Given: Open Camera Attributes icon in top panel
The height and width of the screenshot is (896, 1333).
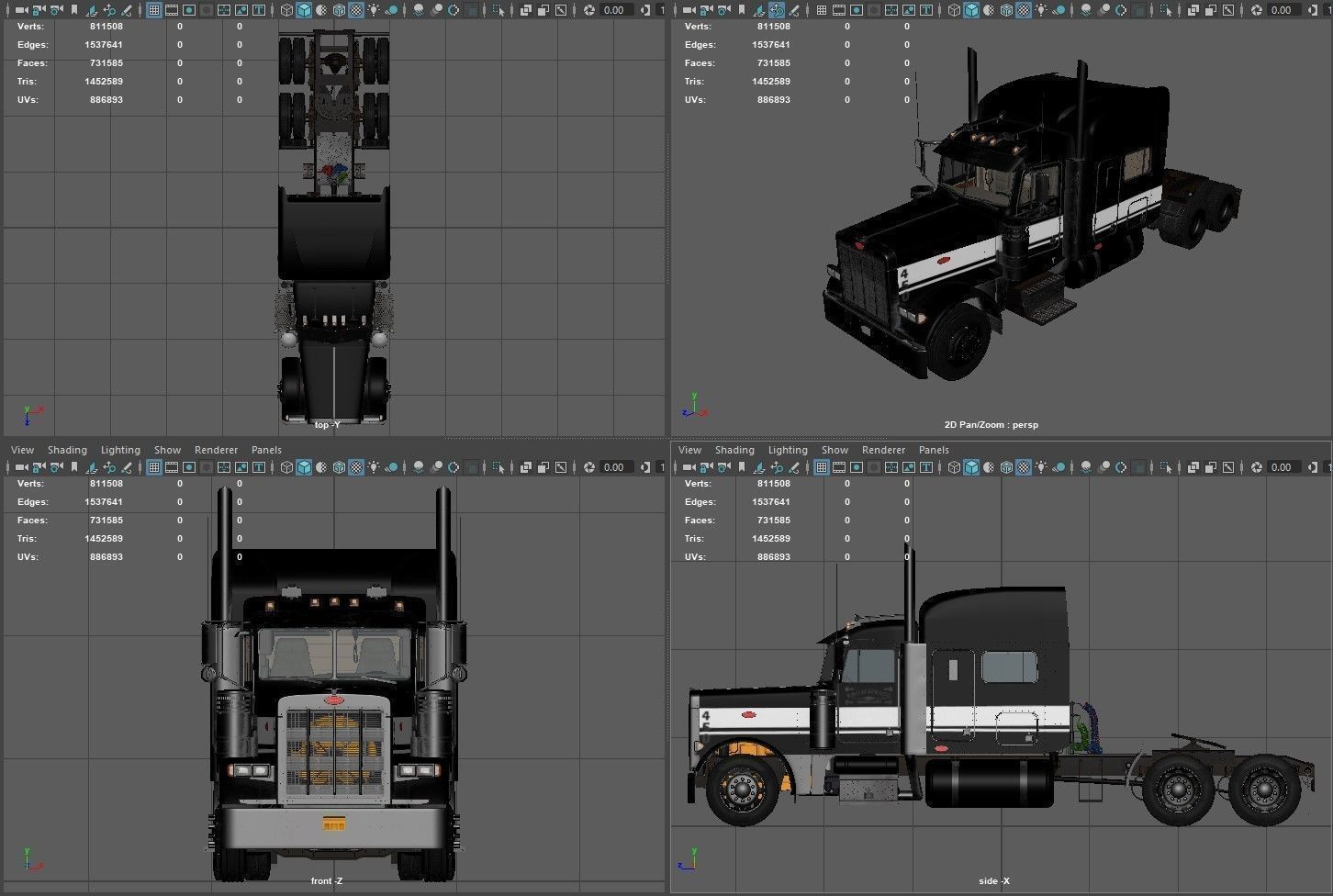Looking at the screenshot, I should tap(56, 10).
